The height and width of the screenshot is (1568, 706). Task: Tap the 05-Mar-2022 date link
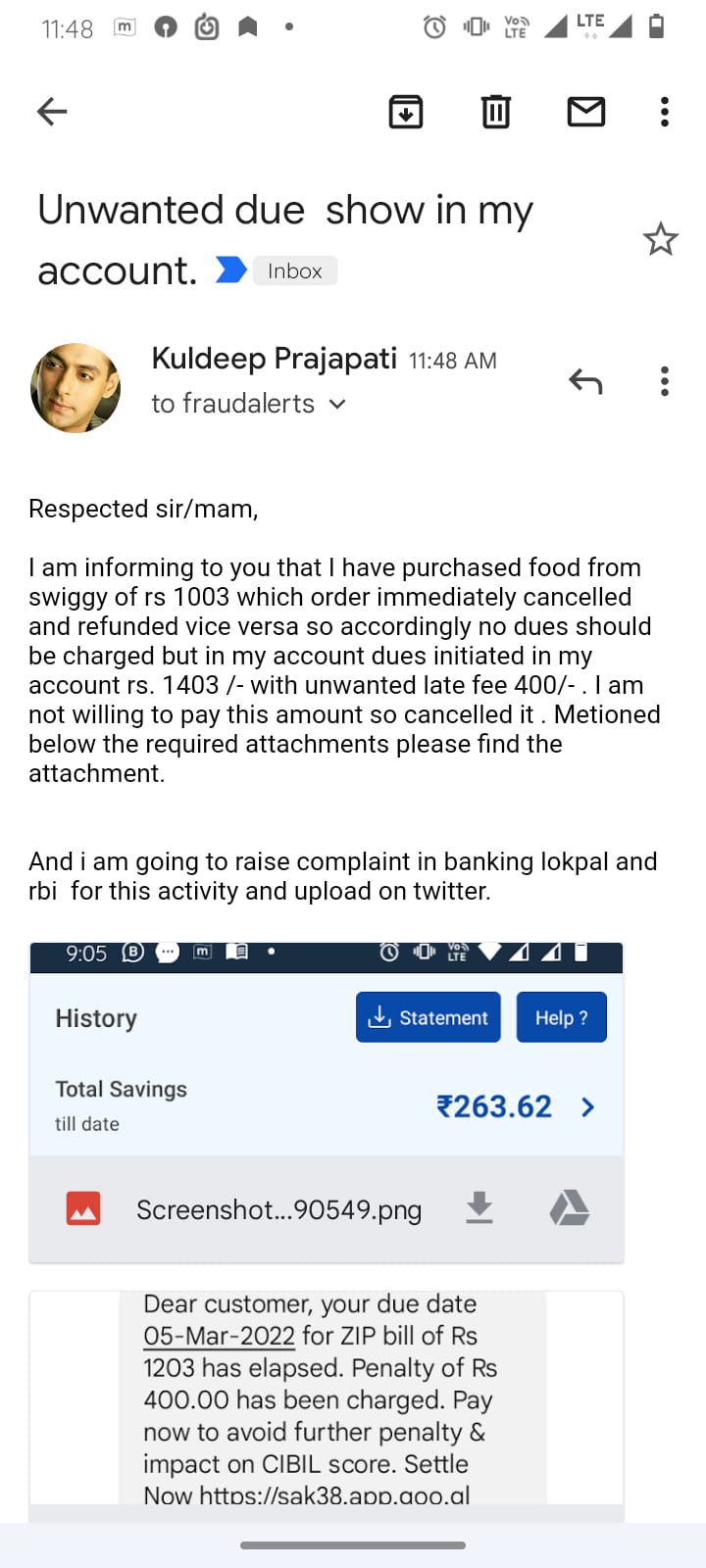coord(219,1336)
